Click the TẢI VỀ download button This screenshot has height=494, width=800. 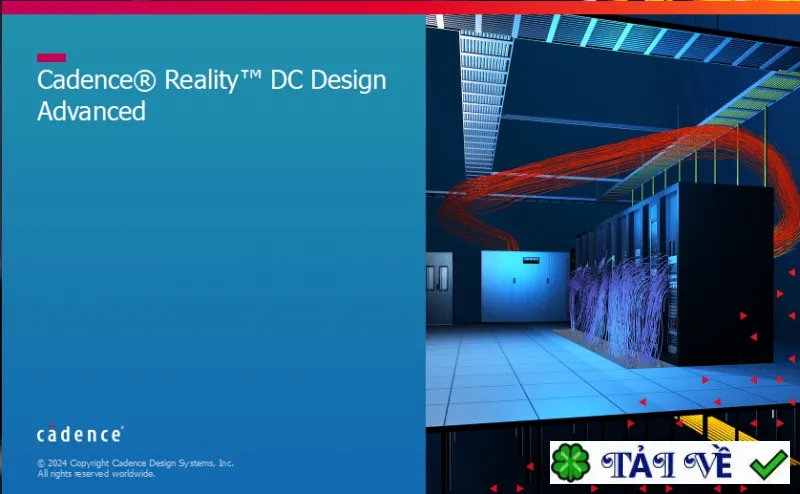669,462
